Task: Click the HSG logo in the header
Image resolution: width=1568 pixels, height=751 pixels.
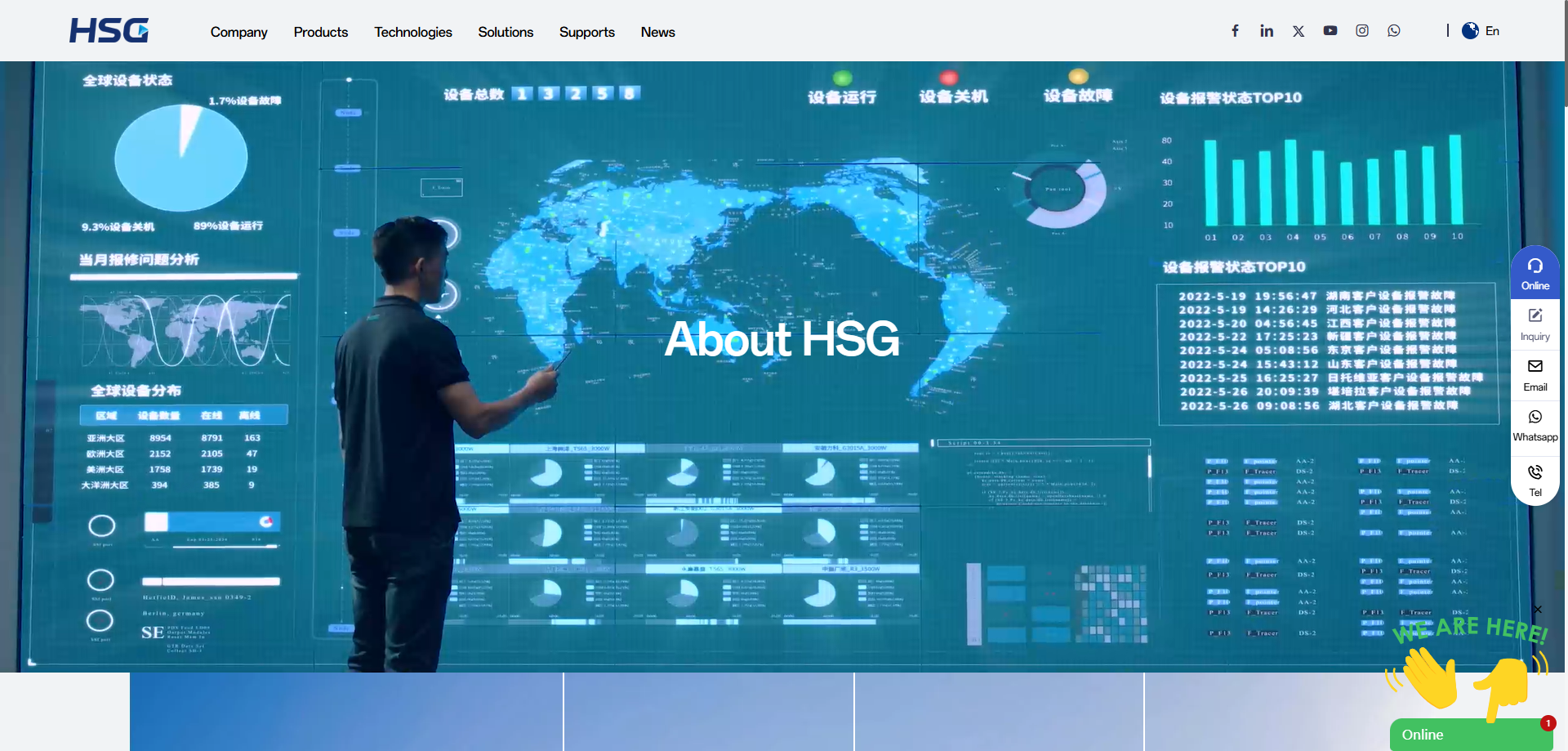Action: click(109, 31)
